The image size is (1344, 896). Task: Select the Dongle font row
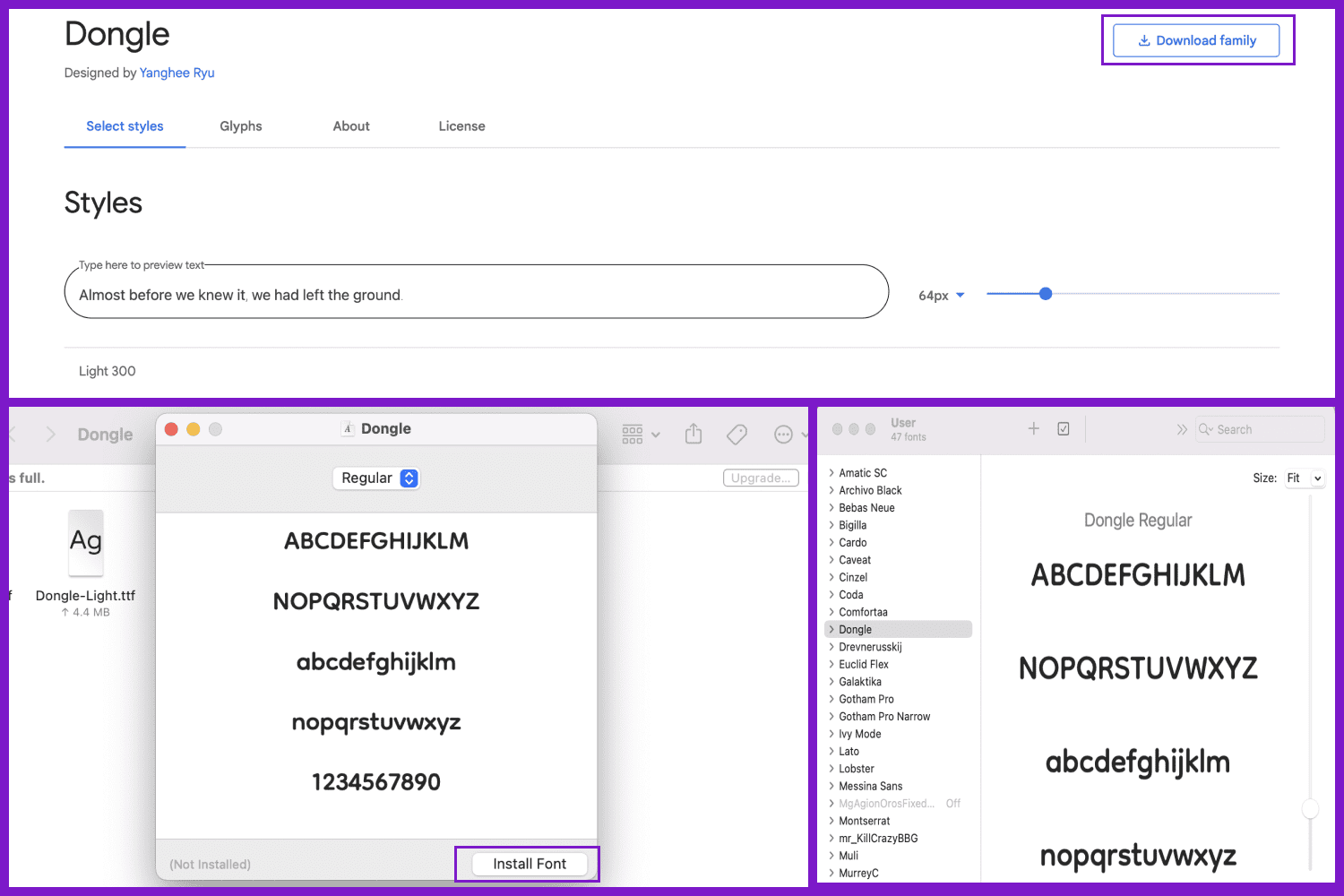(x=898, y=630)
